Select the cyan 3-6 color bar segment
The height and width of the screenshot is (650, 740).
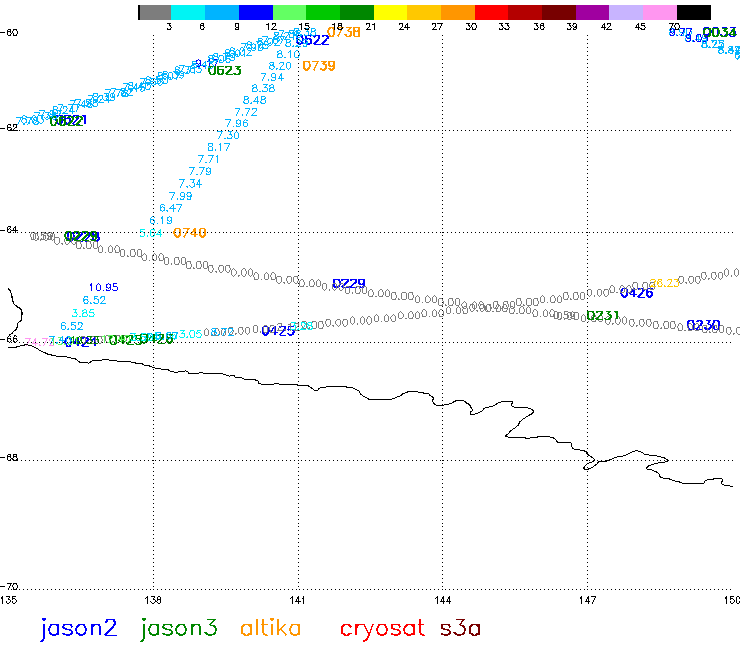[188, 12]
